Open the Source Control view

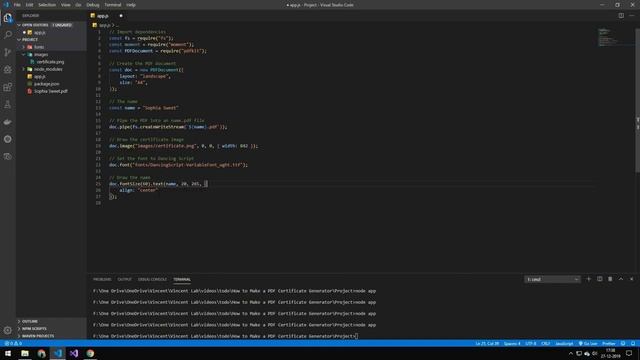click(8, 52)
